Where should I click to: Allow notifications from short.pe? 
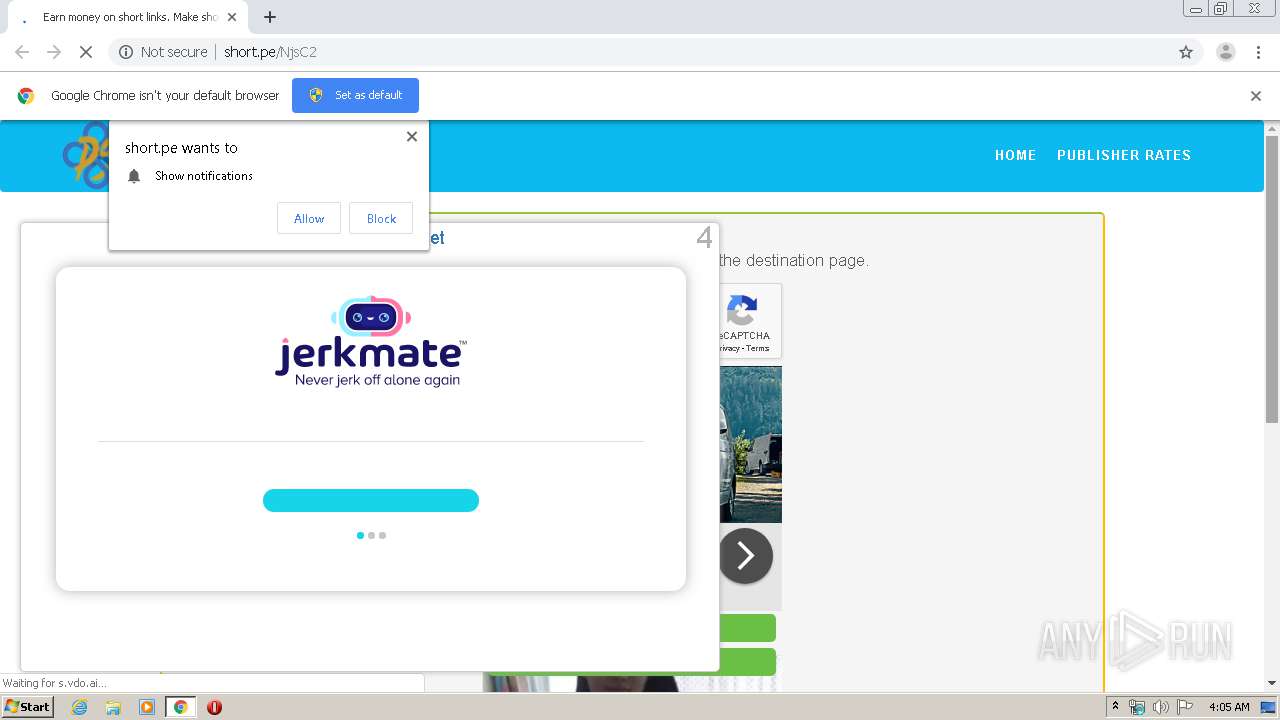click(x=309, y=218)
